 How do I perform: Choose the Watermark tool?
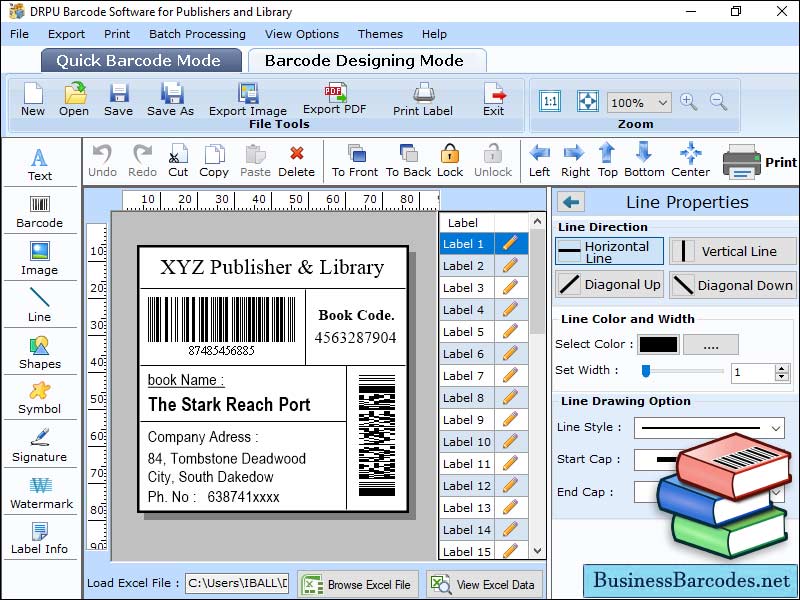(x=40, y=492)
